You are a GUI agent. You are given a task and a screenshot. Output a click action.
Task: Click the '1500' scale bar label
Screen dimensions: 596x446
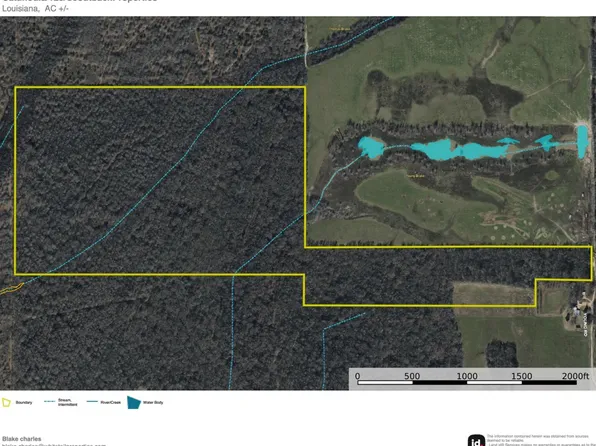point(522,376)
